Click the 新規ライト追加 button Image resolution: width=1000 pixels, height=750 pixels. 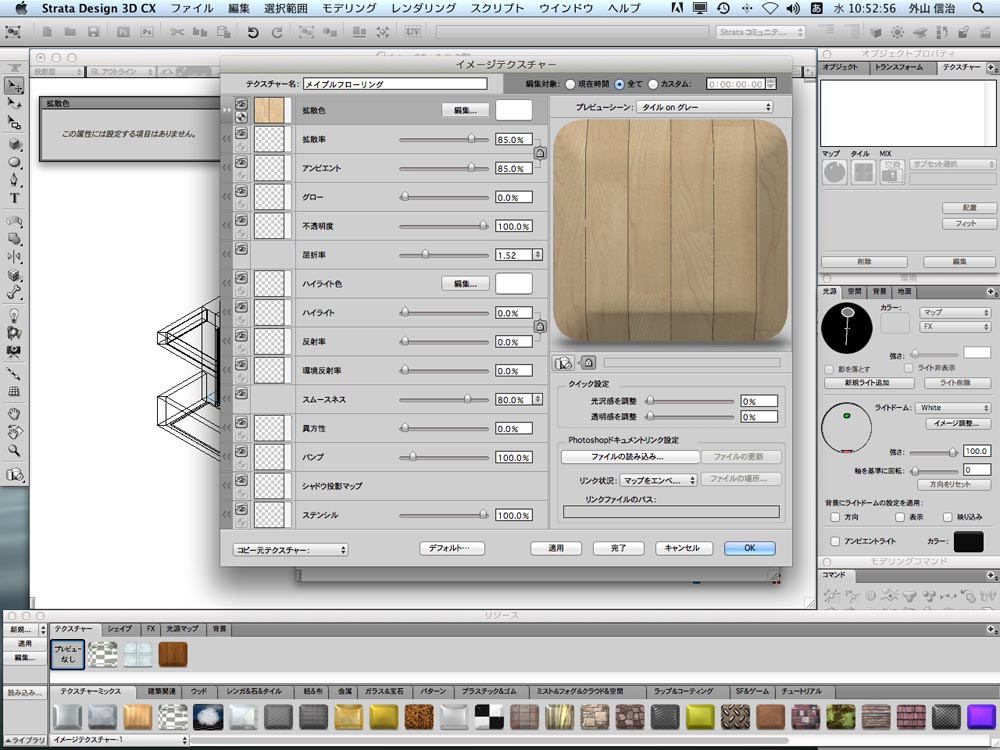click(x=869, y=383)
